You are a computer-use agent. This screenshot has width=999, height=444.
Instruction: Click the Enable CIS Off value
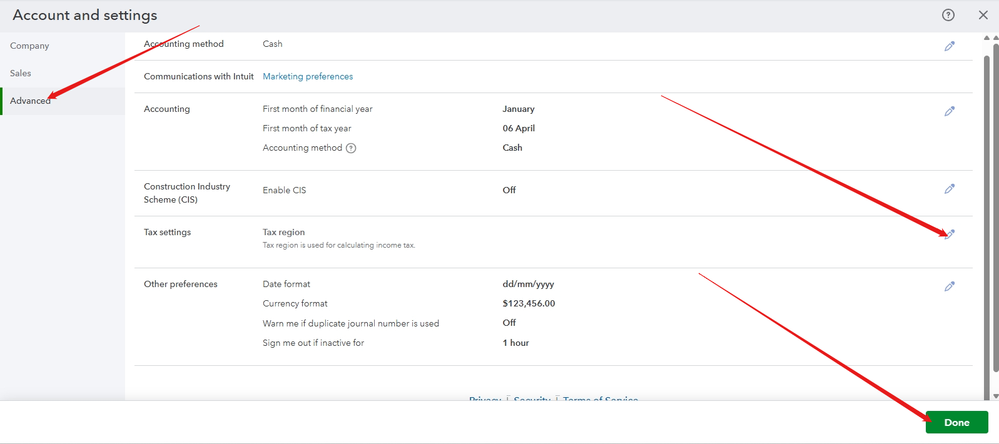509,190
